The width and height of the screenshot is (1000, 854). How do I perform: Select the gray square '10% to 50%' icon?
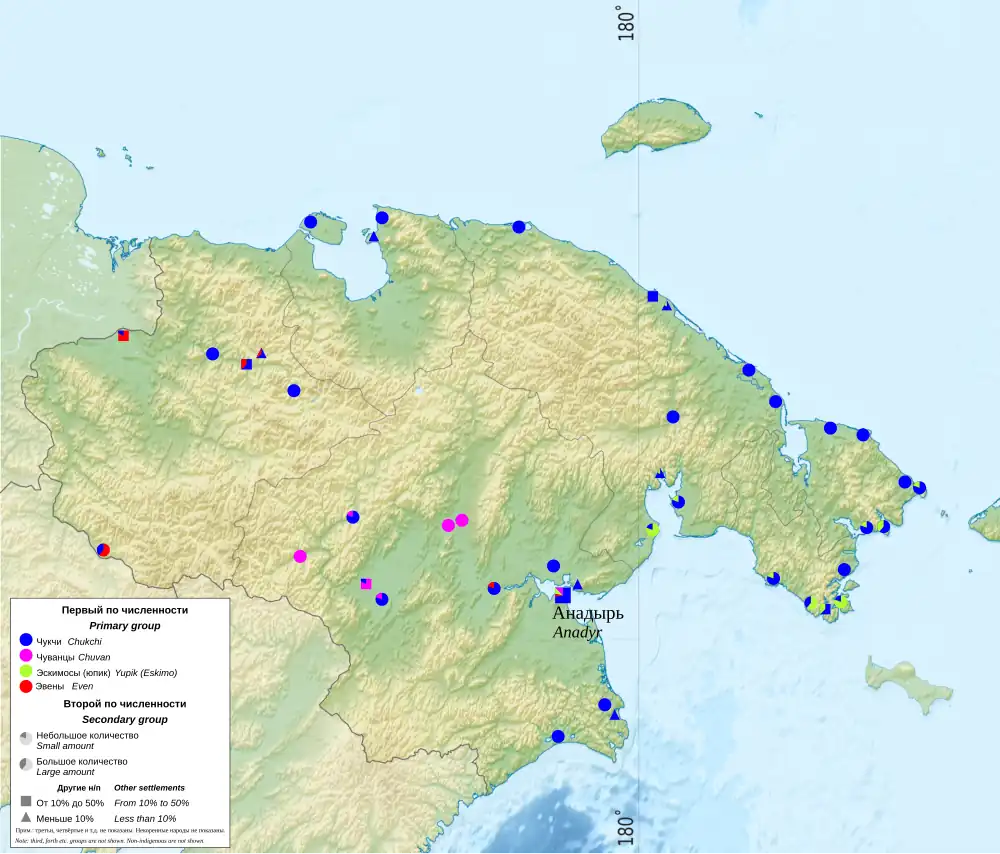tap(26, 802)
